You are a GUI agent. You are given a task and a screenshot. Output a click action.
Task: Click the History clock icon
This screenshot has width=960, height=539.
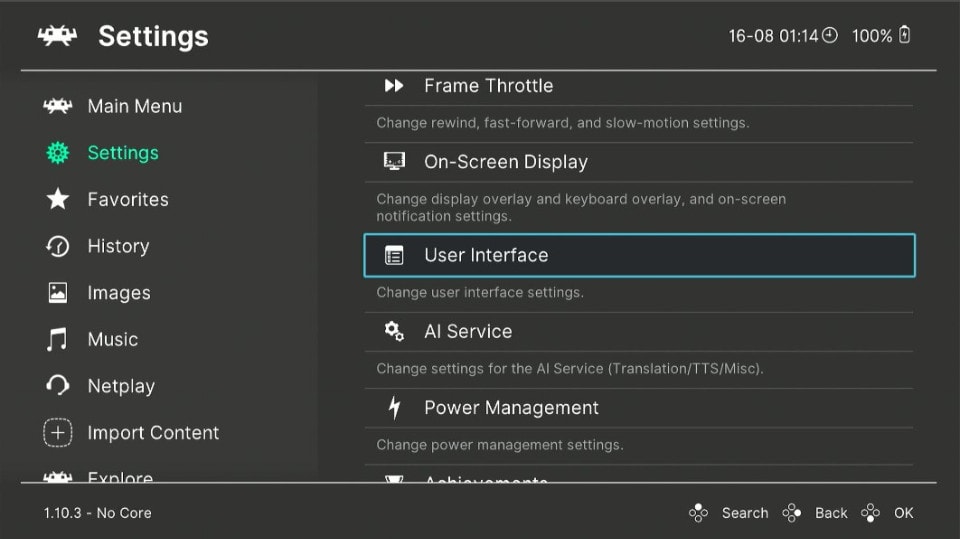58,246
